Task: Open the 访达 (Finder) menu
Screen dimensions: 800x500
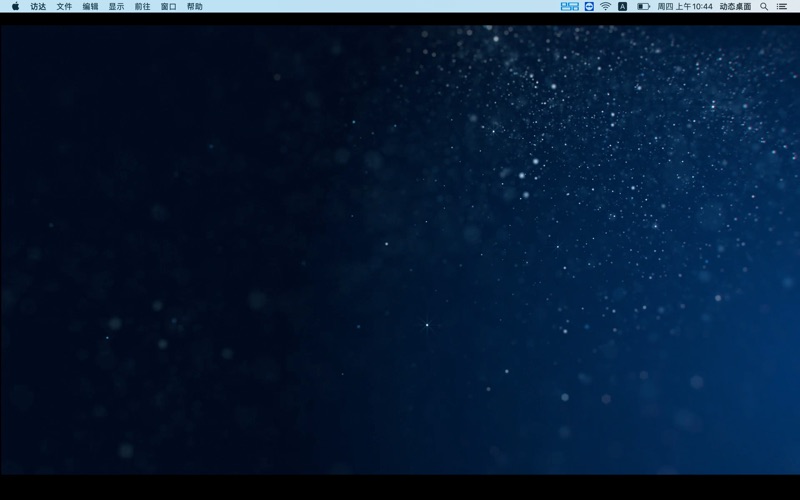Action: click(38, 6)
